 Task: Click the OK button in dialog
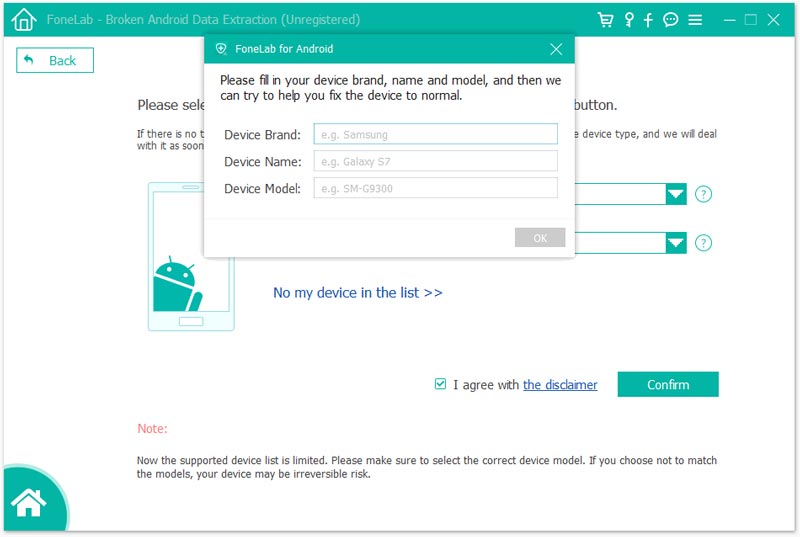(540, 238)
